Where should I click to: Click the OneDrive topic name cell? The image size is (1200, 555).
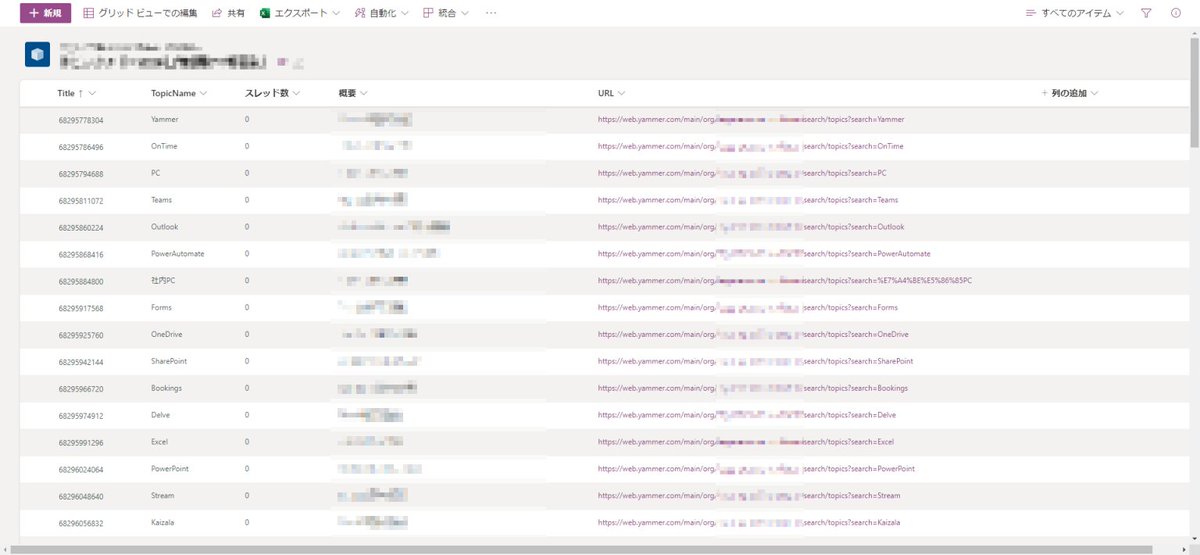[x=167, y=334]
